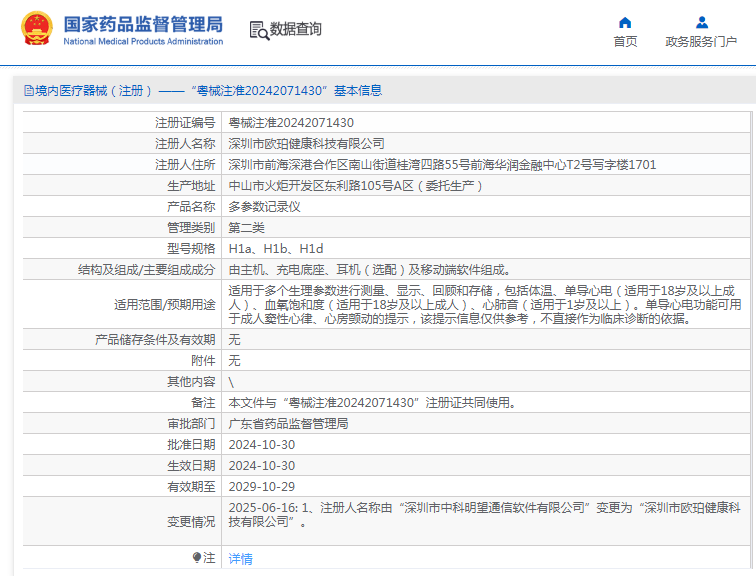Click the registrant address value ending 写字楼1701
756x576 pixels.
442,165
